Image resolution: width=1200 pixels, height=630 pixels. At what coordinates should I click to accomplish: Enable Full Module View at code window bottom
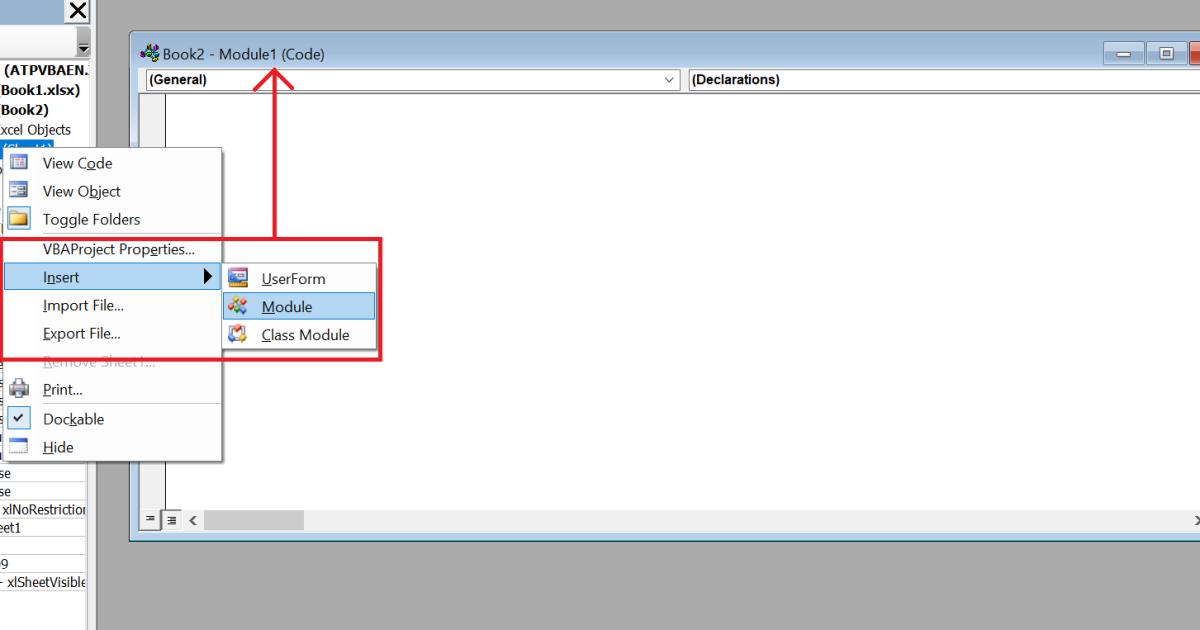pos(170,519)
